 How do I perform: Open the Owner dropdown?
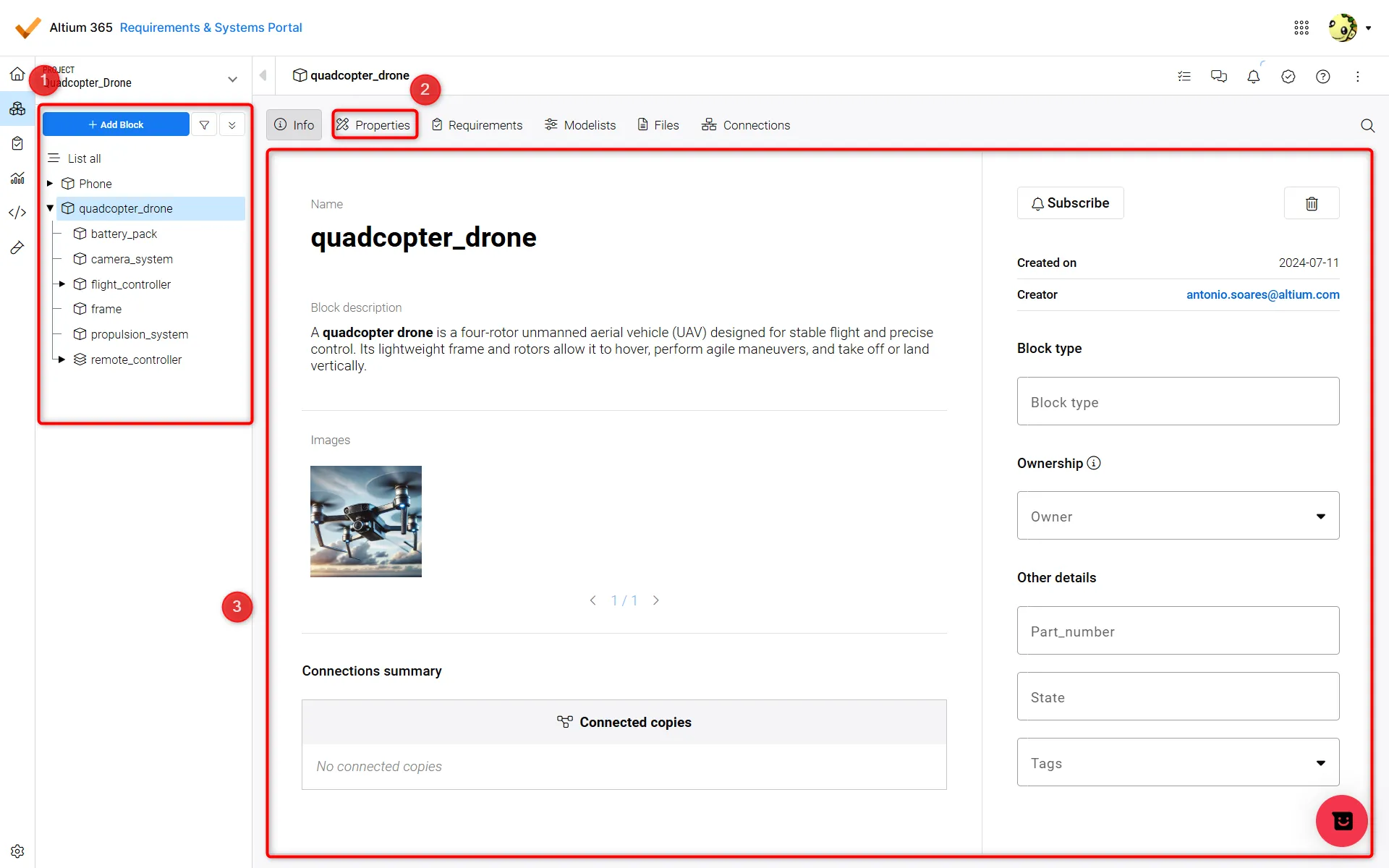click(x=1177, y=516)
